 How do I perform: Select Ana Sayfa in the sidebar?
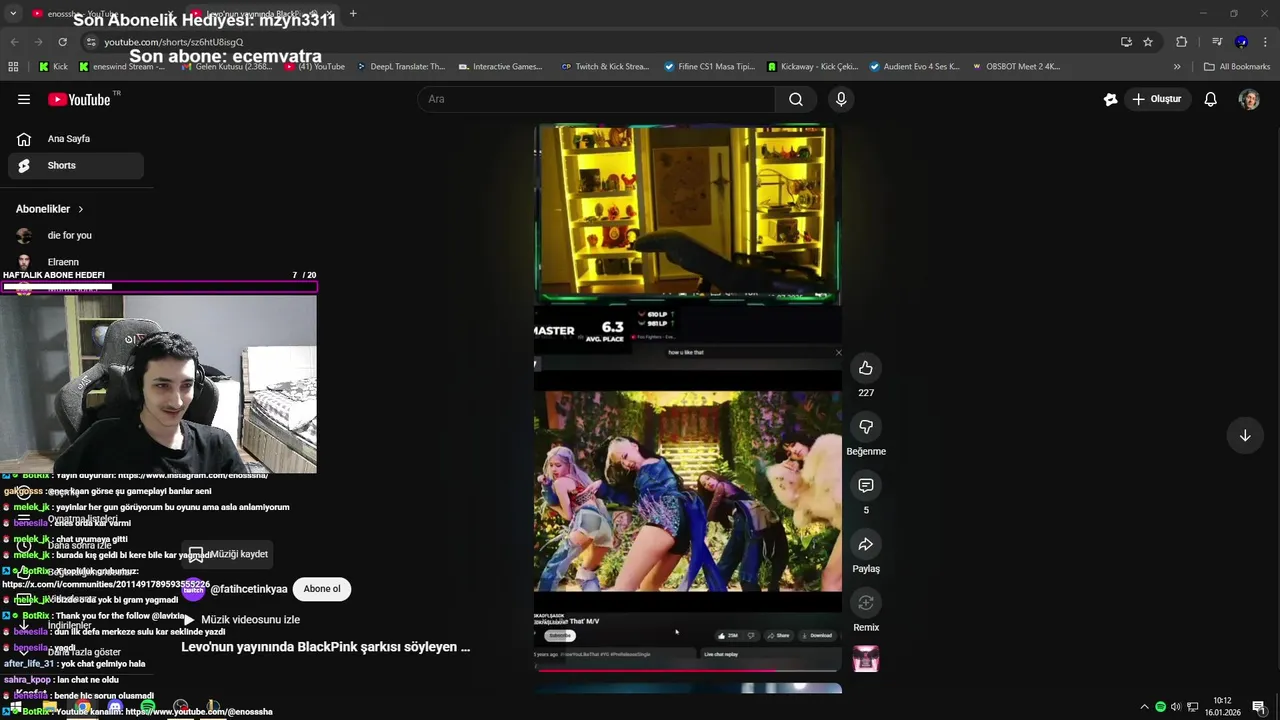coord(75,139)
